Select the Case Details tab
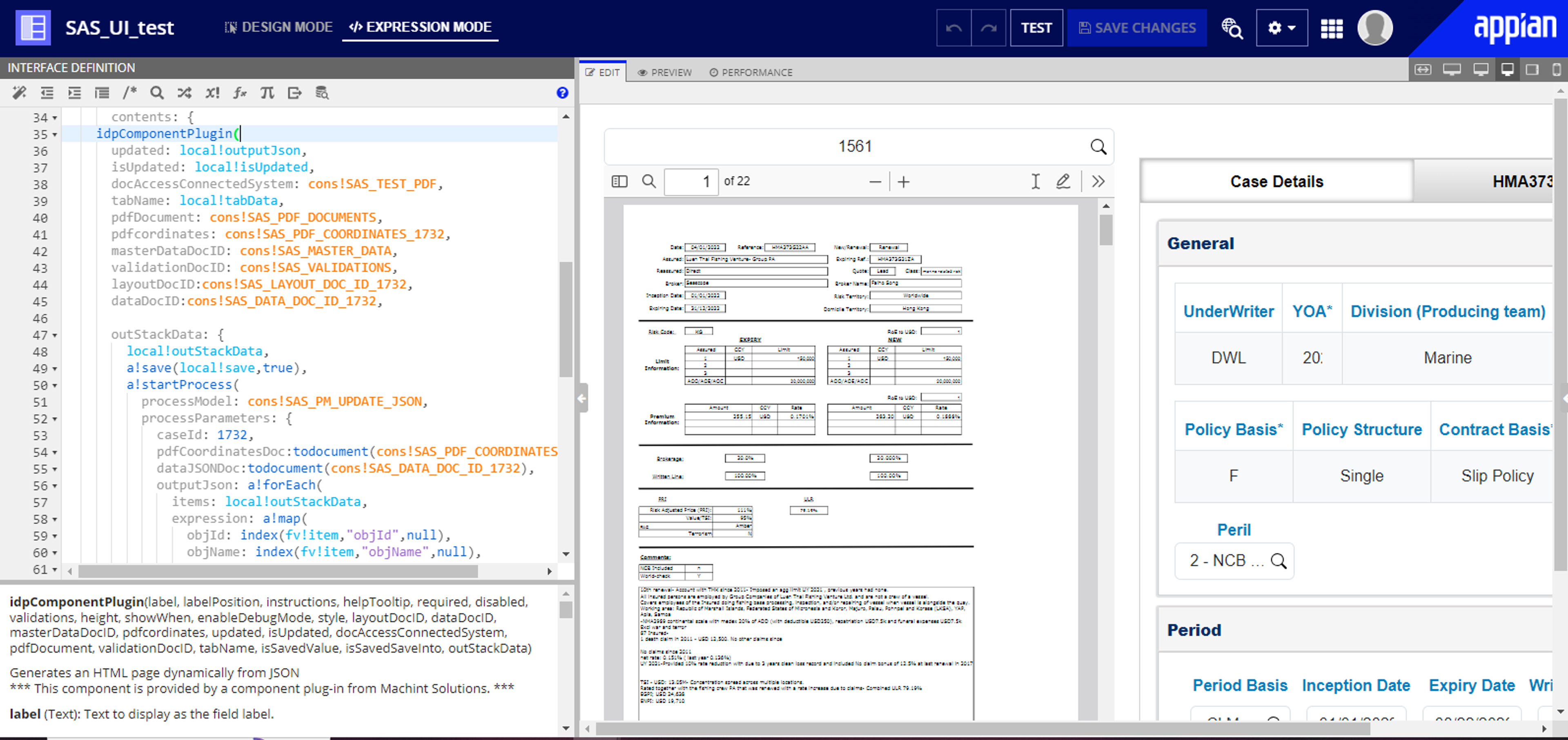1568x740 pixels. (x=1276, y=181)
